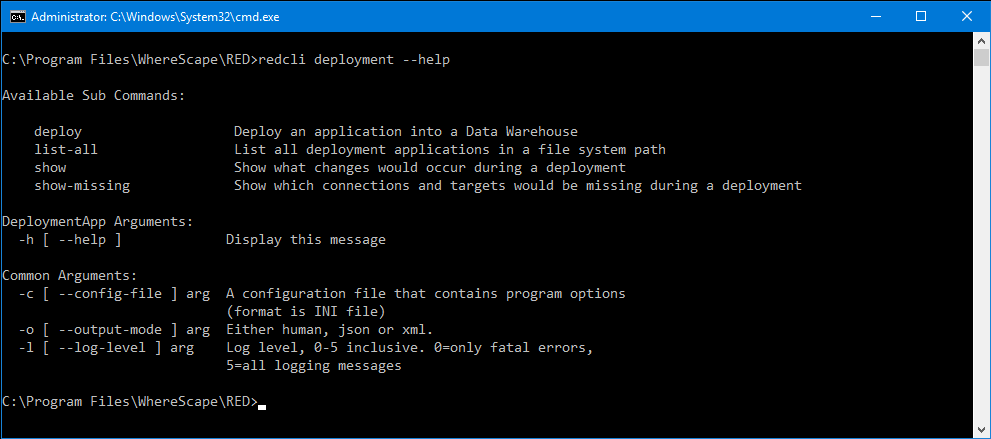Screen dimensions: 991x439
Task: Click the 'deploy' sub command text
Action: pyautogui.click(x=58, y=131)
